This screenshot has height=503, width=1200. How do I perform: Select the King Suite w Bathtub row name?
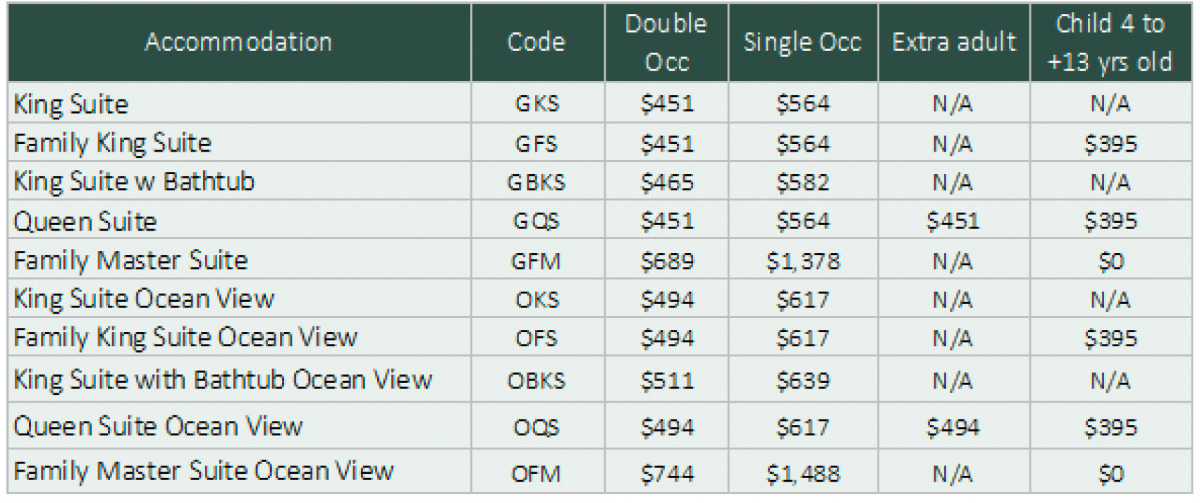coord(134,182)
